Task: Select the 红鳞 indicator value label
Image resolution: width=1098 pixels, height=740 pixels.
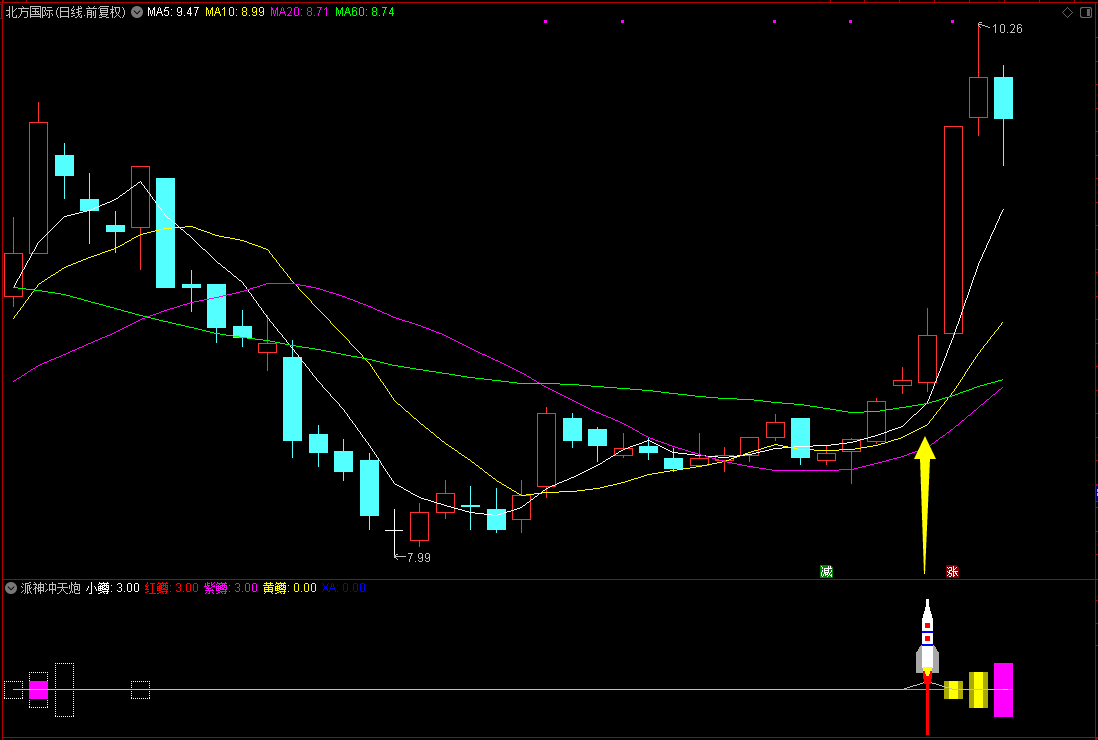Action: click(172, 588)
